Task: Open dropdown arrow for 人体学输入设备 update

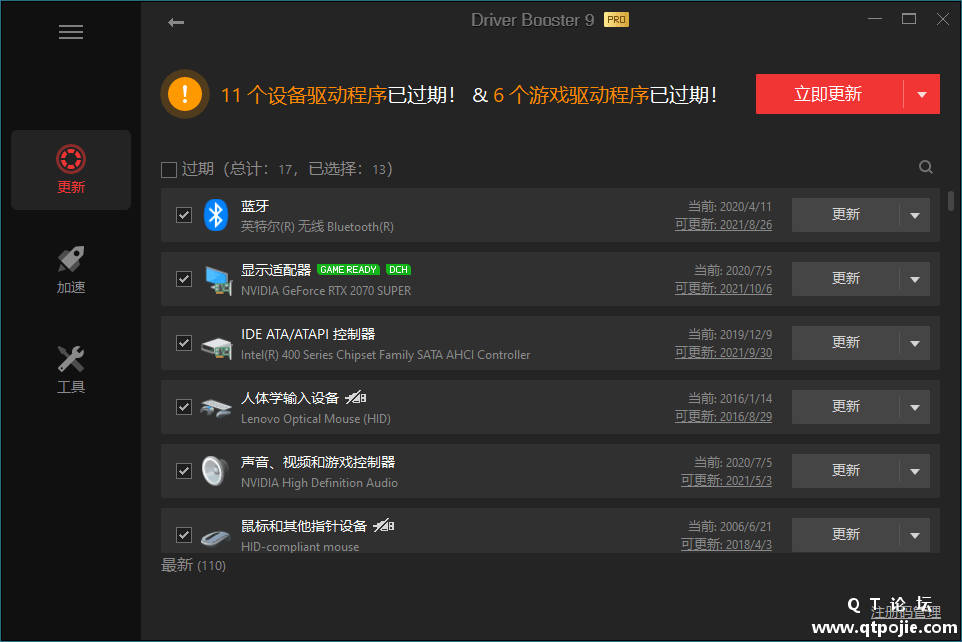Action: click(915, 408)
